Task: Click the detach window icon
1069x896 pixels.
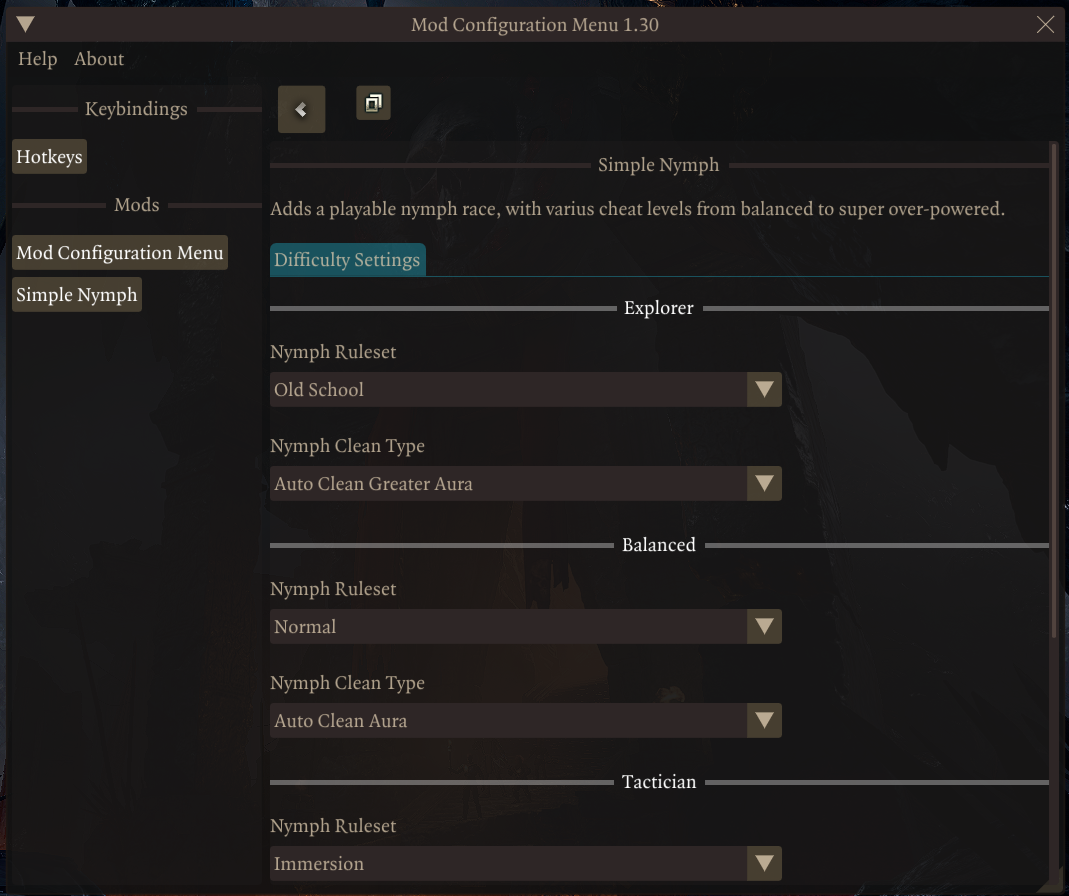Action: 374,103
